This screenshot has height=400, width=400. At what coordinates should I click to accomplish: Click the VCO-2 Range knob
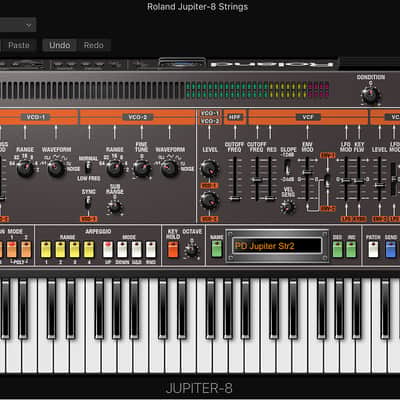point(115,168)
